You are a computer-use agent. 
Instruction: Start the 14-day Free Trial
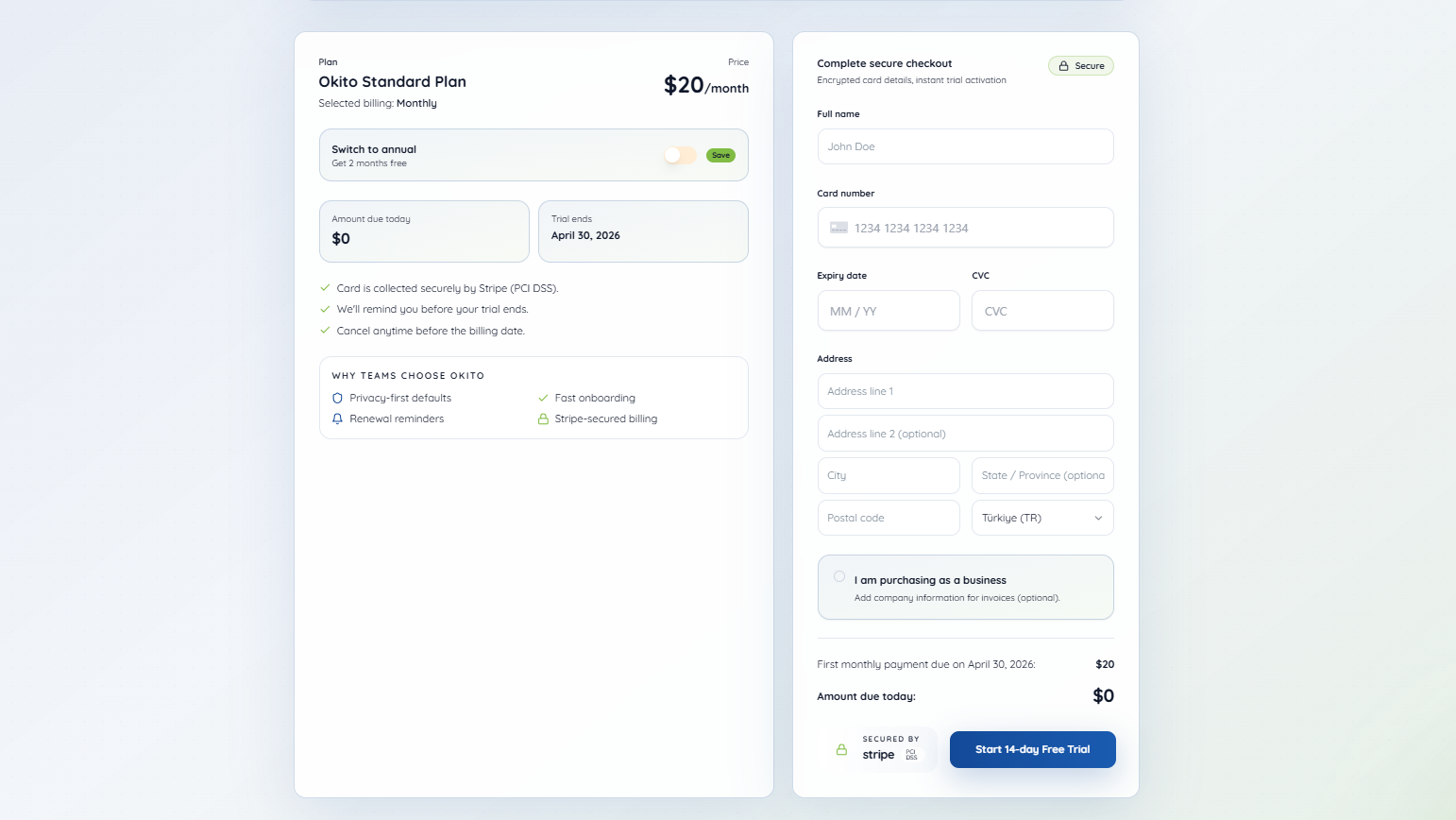1033,749
